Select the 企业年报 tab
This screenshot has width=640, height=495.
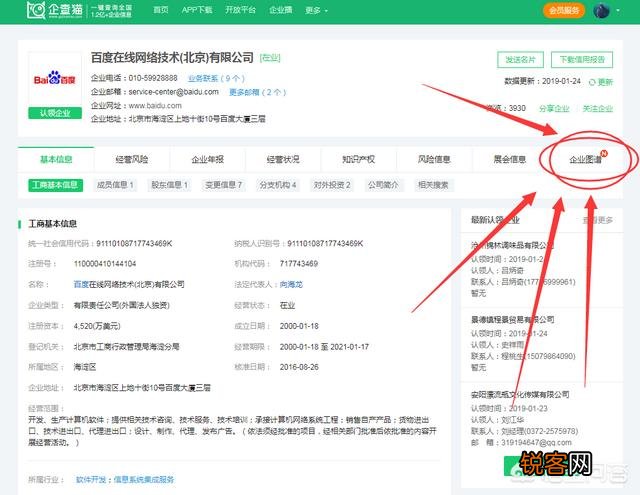click(207, 159)
